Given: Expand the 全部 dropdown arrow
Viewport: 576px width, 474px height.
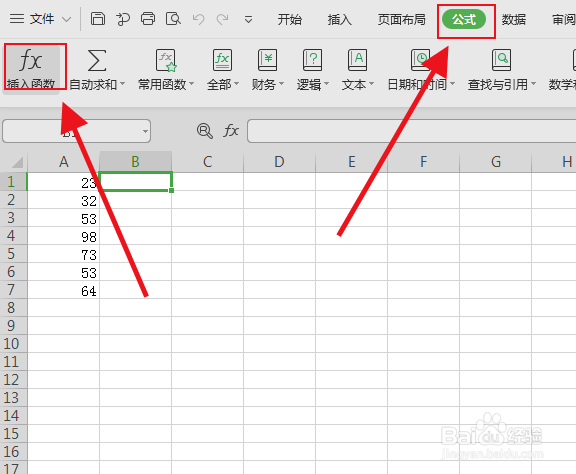Looking at the screenshot, I should coord(237,84).
